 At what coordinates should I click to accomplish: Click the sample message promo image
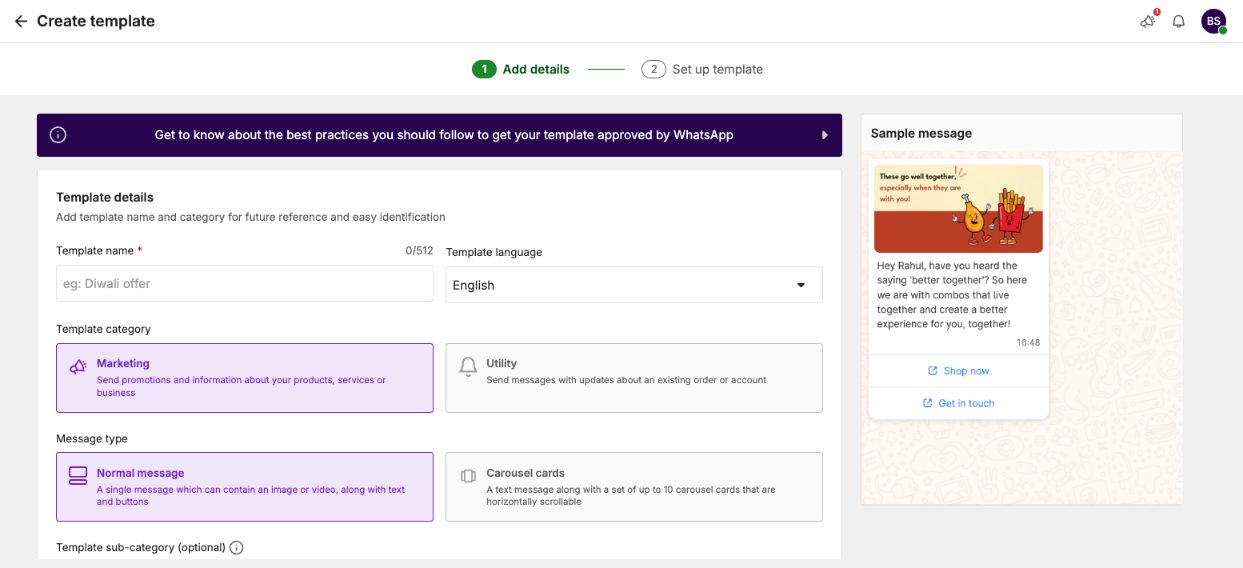(958, 208)
